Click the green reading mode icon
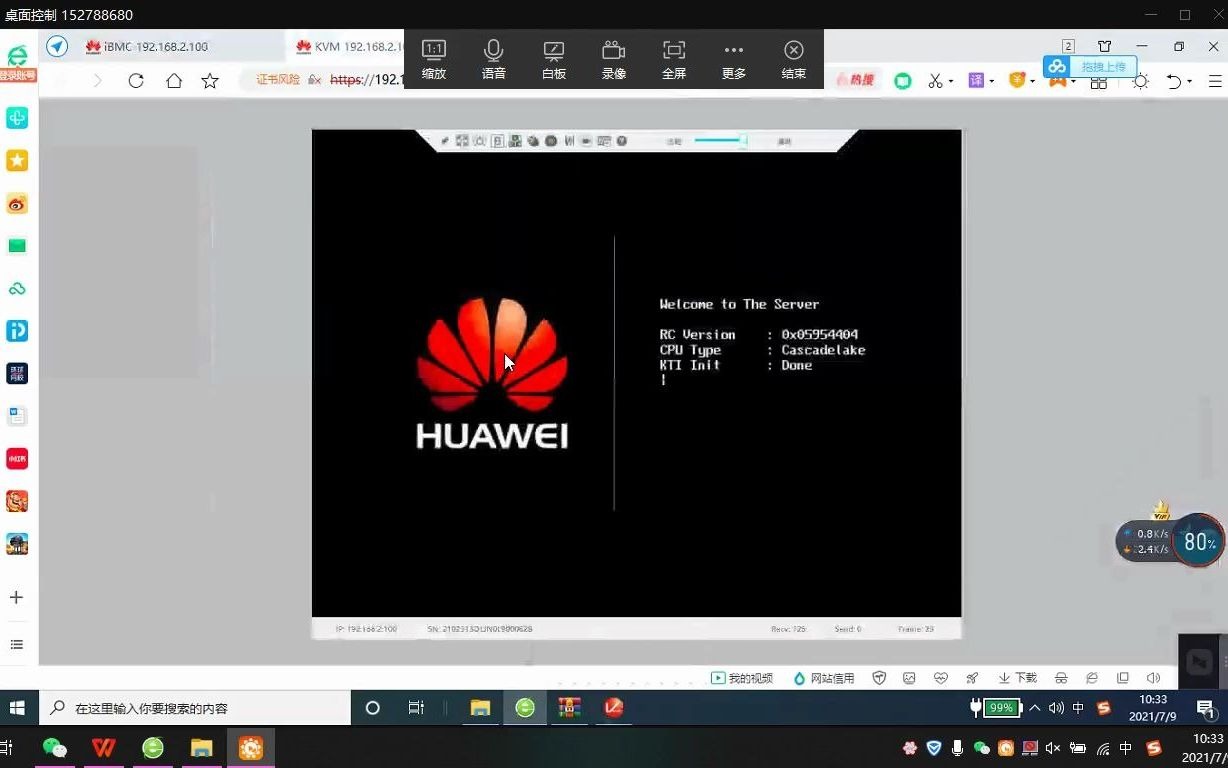The width and height of the screenshot is (1228, 768). [903, 81]
